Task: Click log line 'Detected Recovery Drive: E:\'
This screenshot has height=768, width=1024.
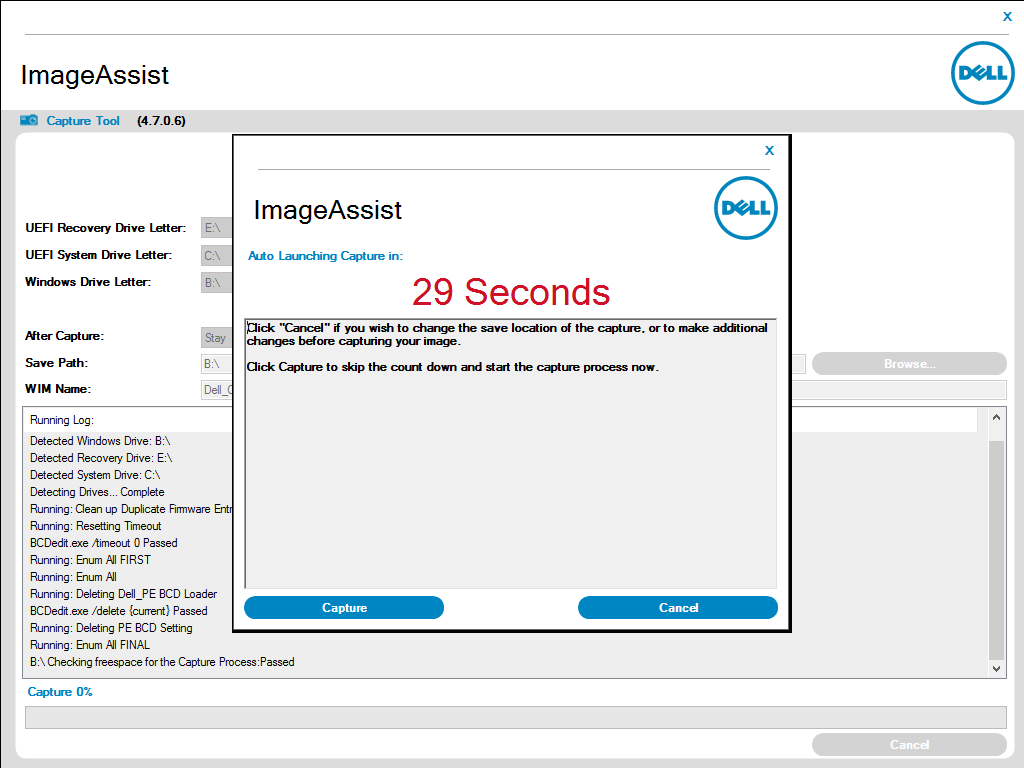Action: (x=101, y=458)
